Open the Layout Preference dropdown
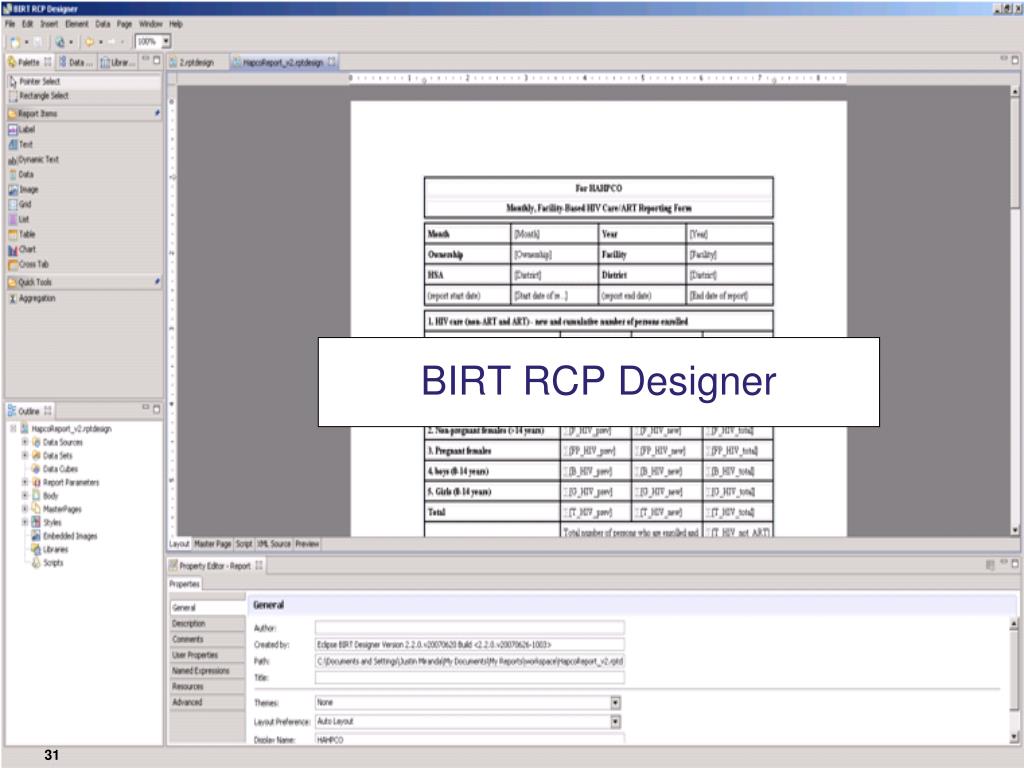This screenshot has width=1024, height=768. tap(615, 722)
